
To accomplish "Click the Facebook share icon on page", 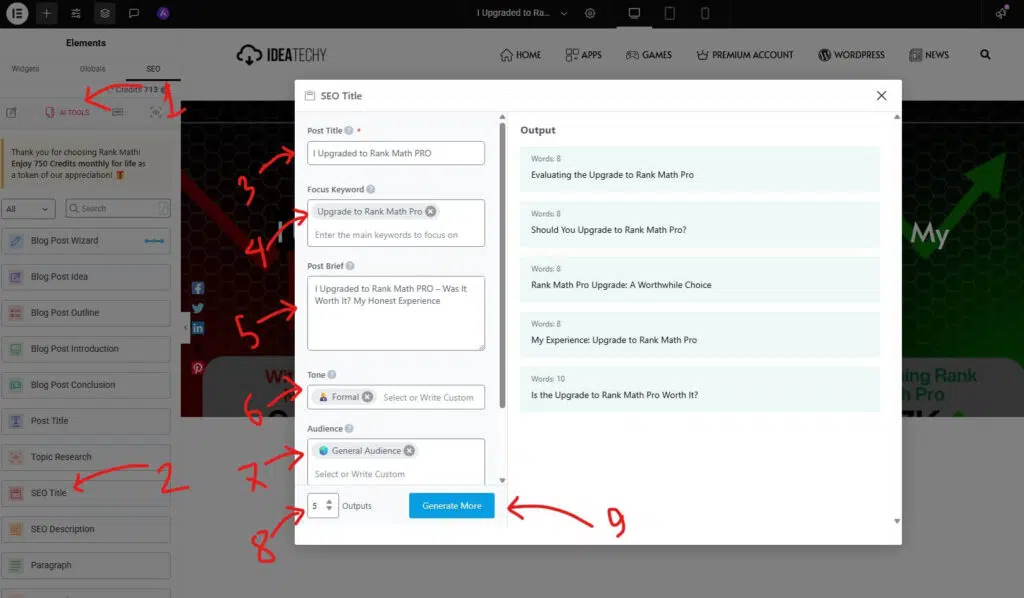I will pos(198,288).
